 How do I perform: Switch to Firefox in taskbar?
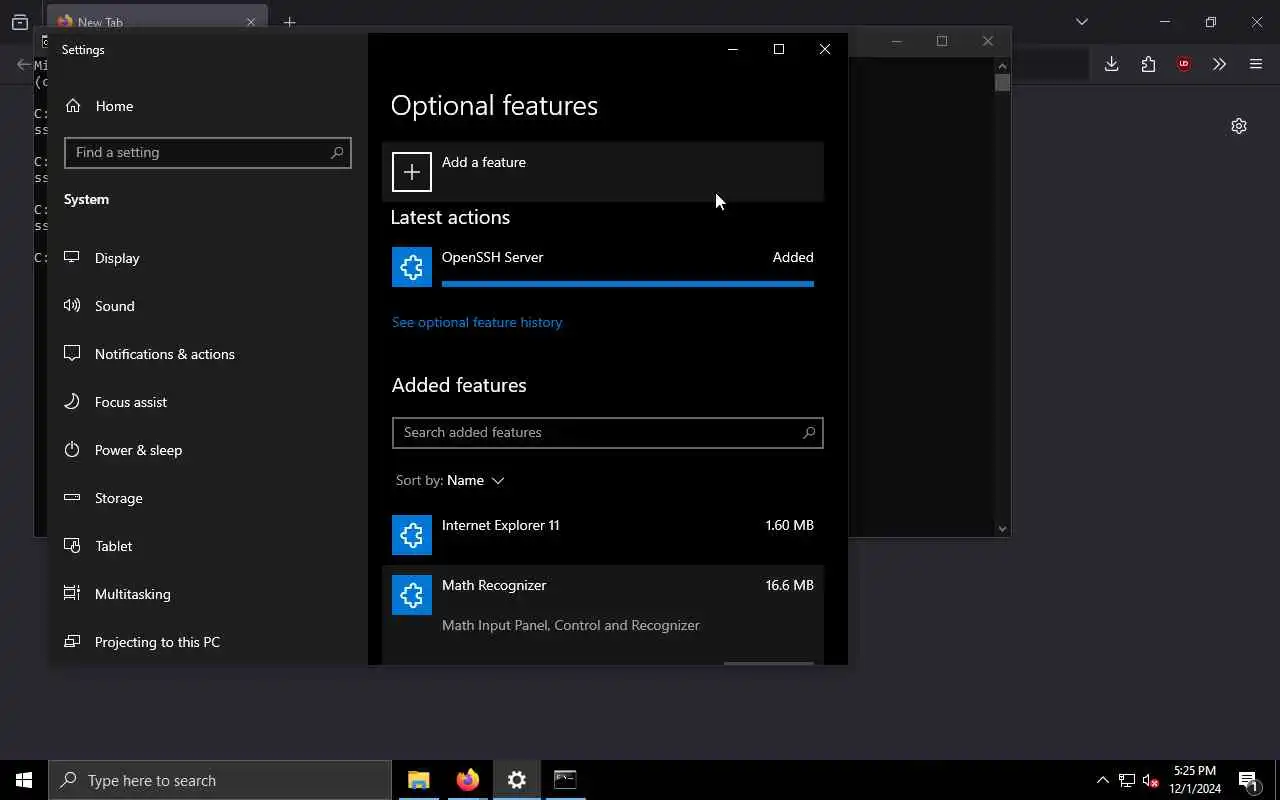pos(467,780)
